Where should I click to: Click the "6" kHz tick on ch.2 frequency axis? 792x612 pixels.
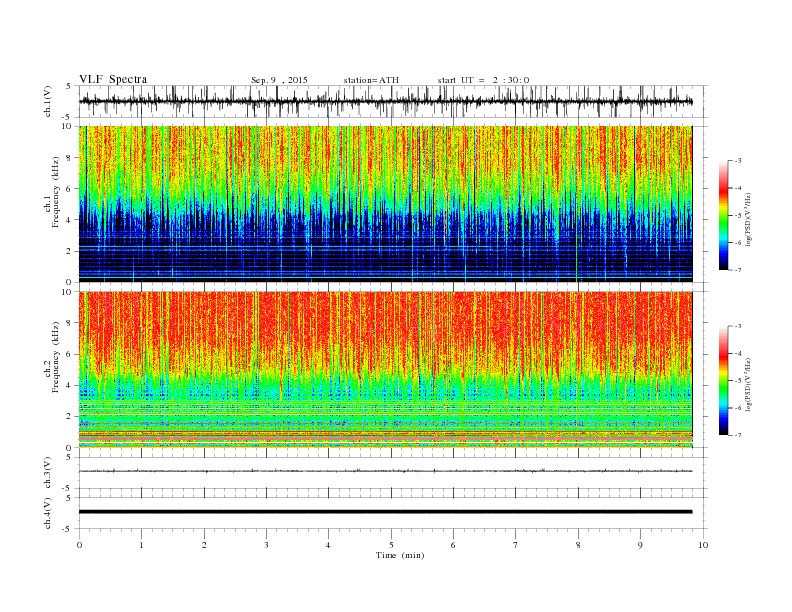[70, 354]
